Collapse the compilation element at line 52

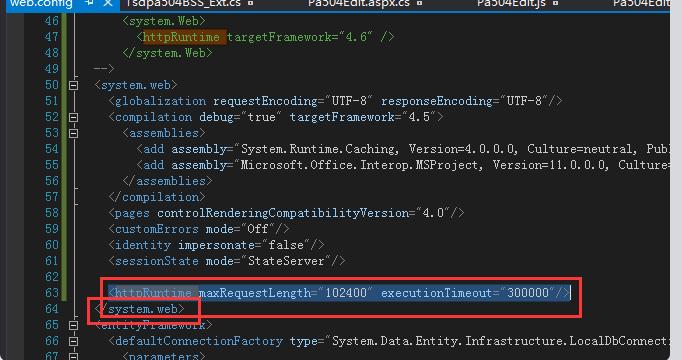(74, 117)
